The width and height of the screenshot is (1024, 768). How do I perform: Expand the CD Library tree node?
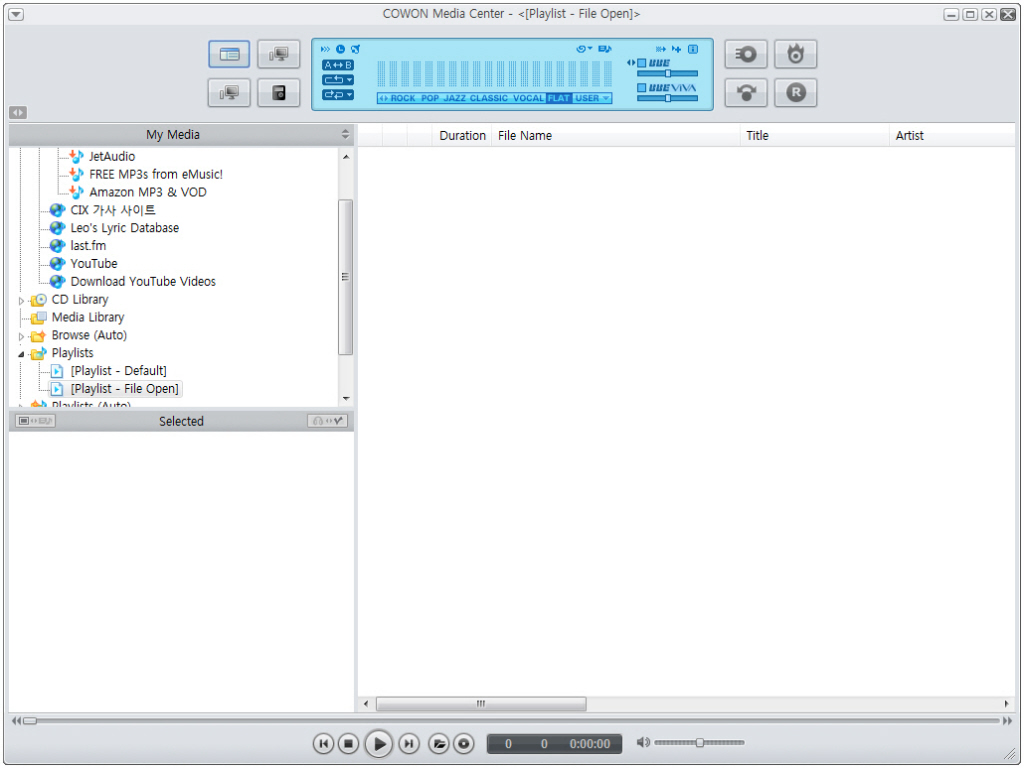21,300
